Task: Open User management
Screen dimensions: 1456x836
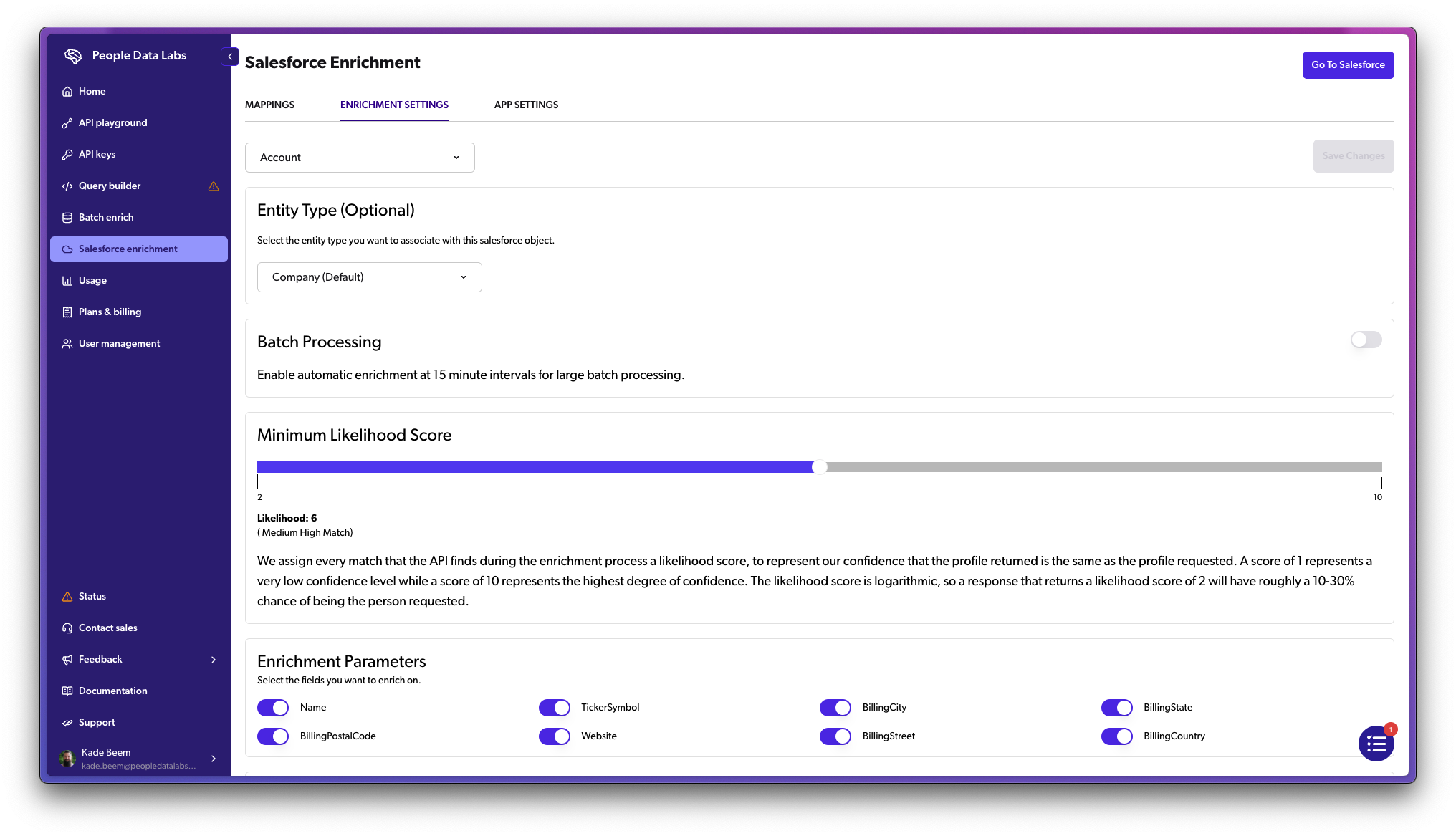Action: click(119, 343)
